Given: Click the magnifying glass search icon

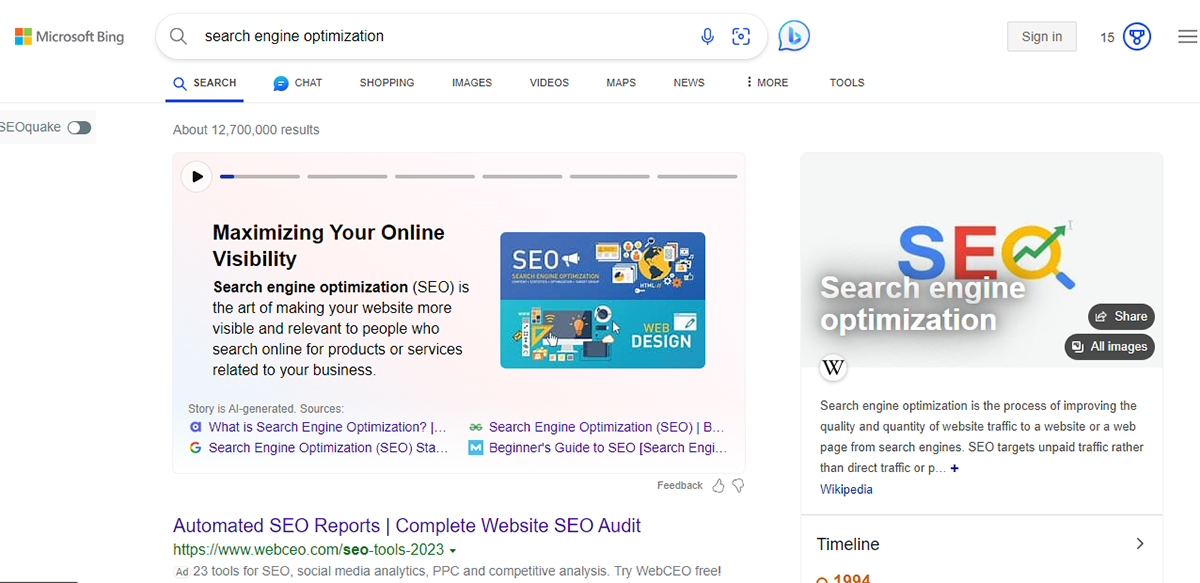Looking at the screenshot, I should [179, 37].
